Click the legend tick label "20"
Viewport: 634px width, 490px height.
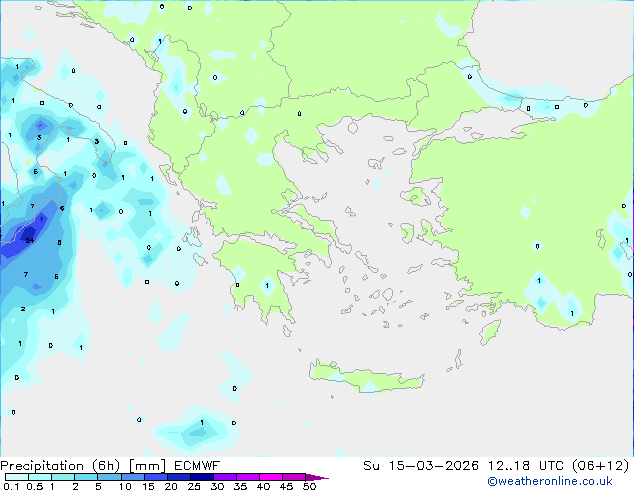(x=171, y=486)
